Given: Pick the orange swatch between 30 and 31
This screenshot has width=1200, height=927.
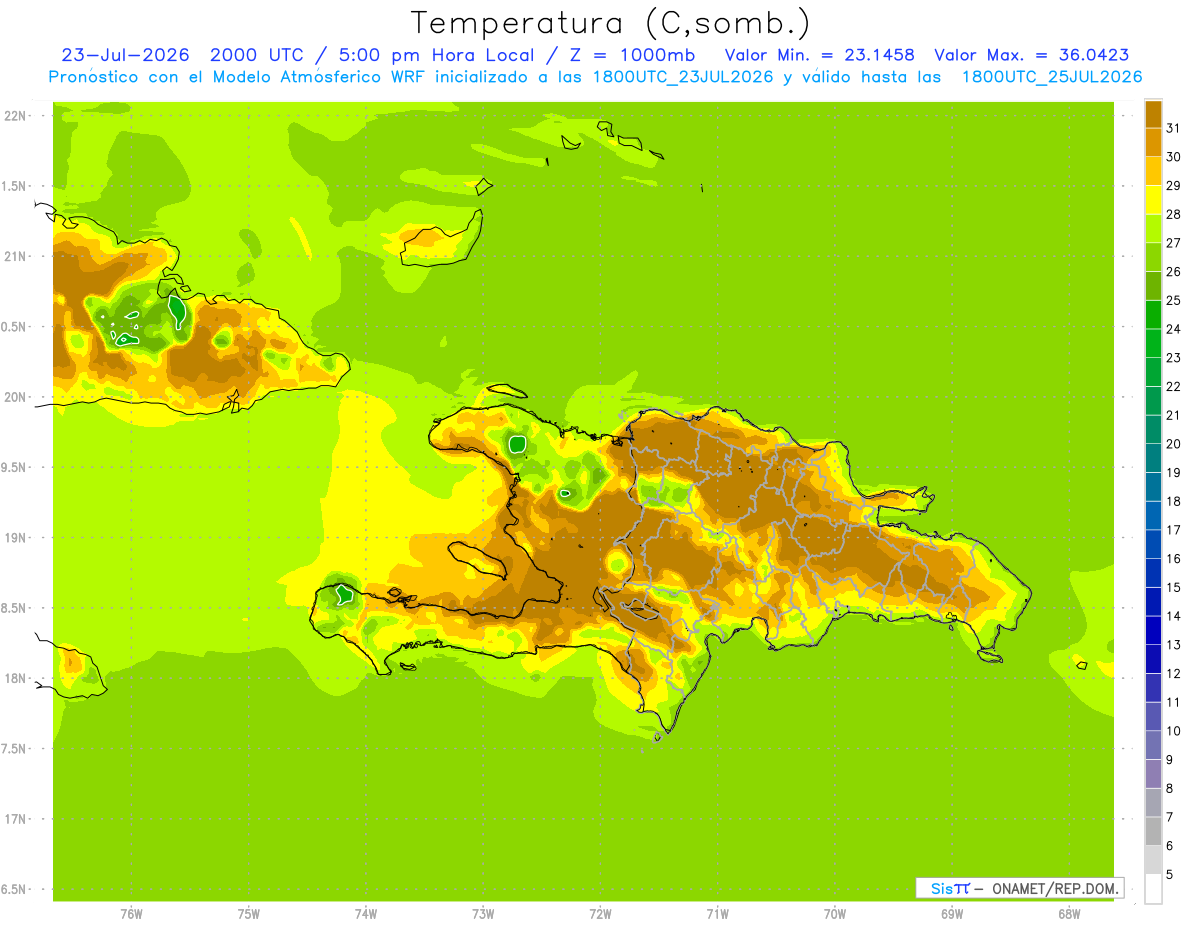Looking at the screenshot, I should click(1153, 142).
